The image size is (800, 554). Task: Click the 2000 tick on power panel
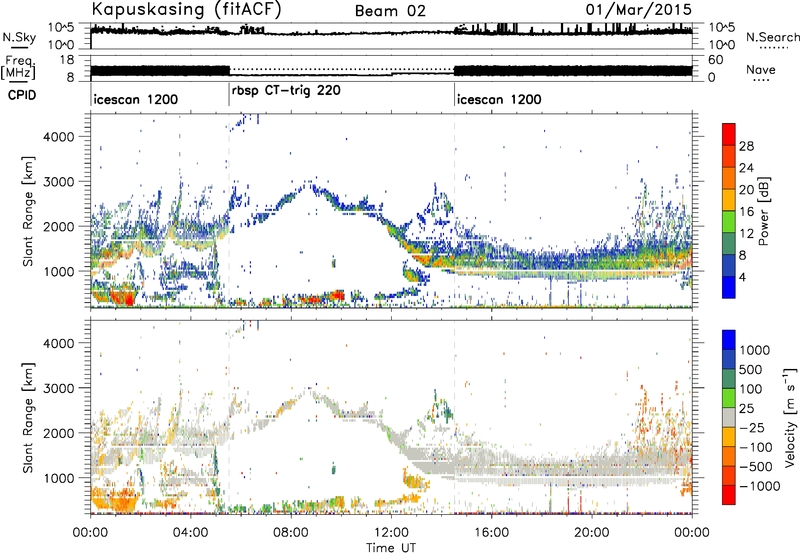coord(61,226)
